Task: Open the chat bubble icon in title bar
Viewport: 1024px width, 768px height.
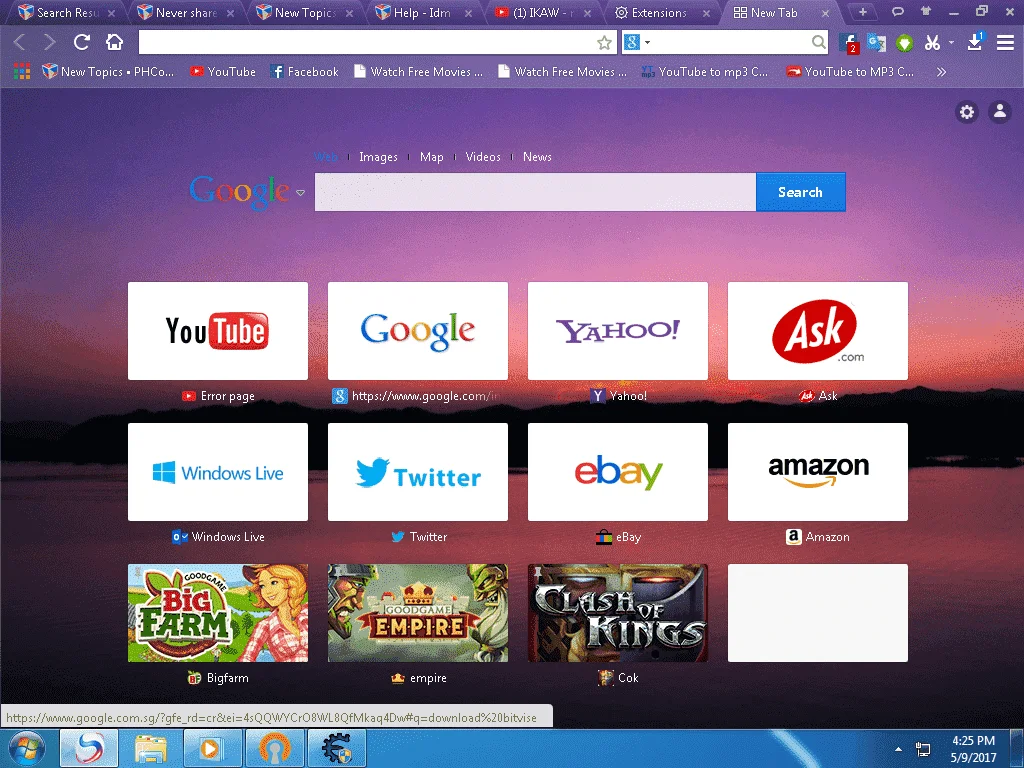Action: 898,12
